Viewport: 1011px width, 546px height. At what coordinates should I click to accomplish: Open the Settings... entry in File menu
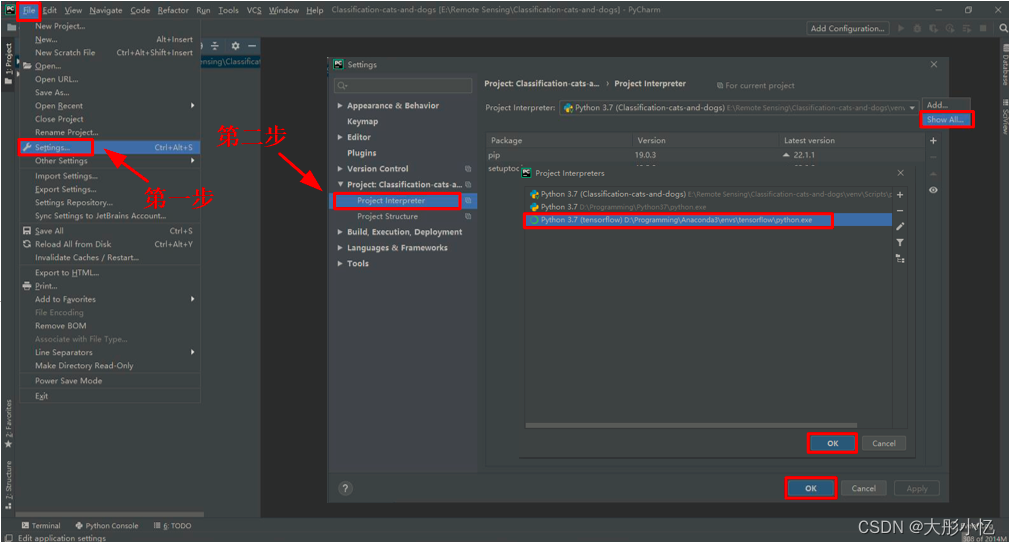click(x=110, y=148)
